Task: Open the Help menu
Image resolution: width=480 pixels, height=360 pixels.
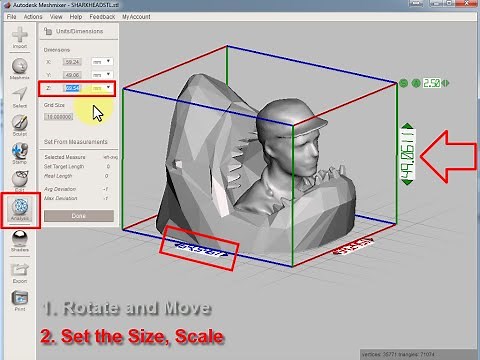Action: click(x=76, y=17)
